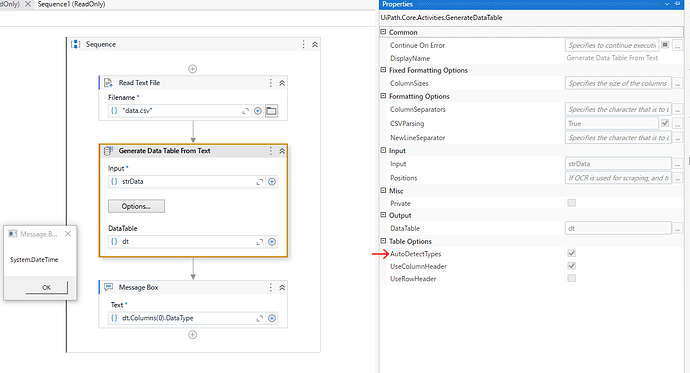This screenshot has width=690, height=373.
Task: Collapse the Input properties section
Action: tap(383, 150)
